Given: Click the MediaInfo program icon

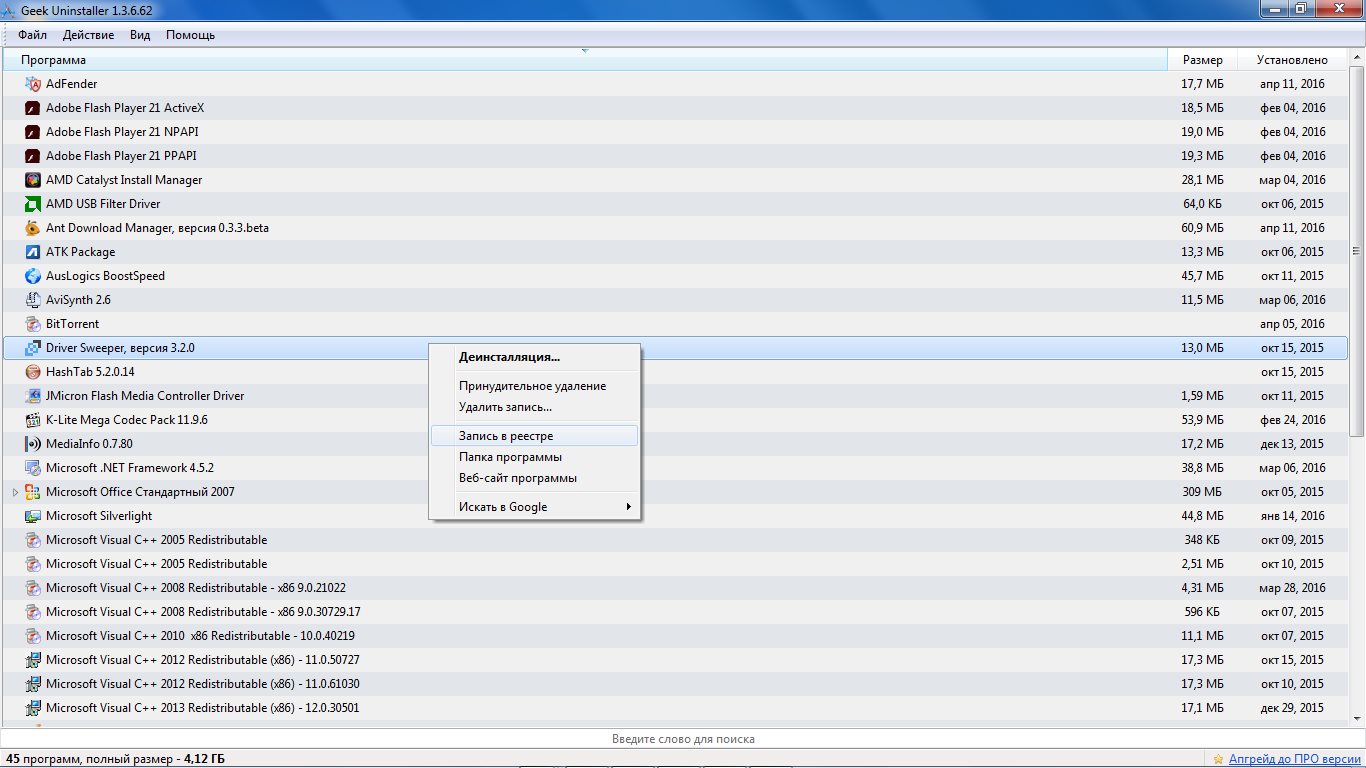Looking at the screenshot, I should tap(32, 444).
